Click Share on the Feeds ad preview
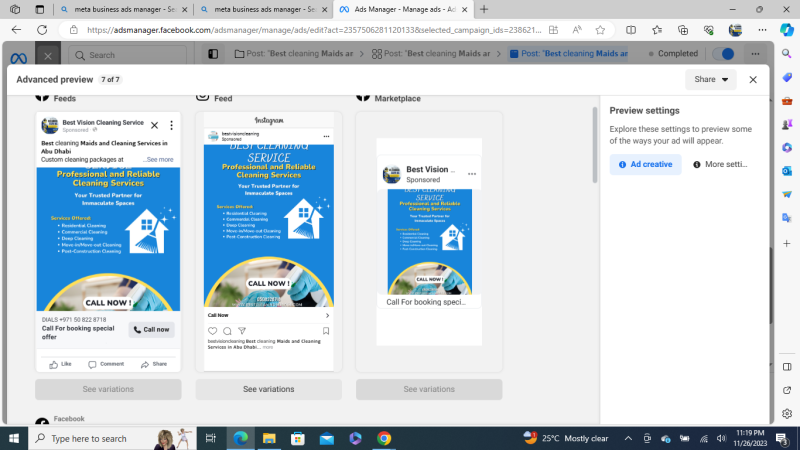The width and height of the screenshot is (800, 450). (x=154, y=364)
